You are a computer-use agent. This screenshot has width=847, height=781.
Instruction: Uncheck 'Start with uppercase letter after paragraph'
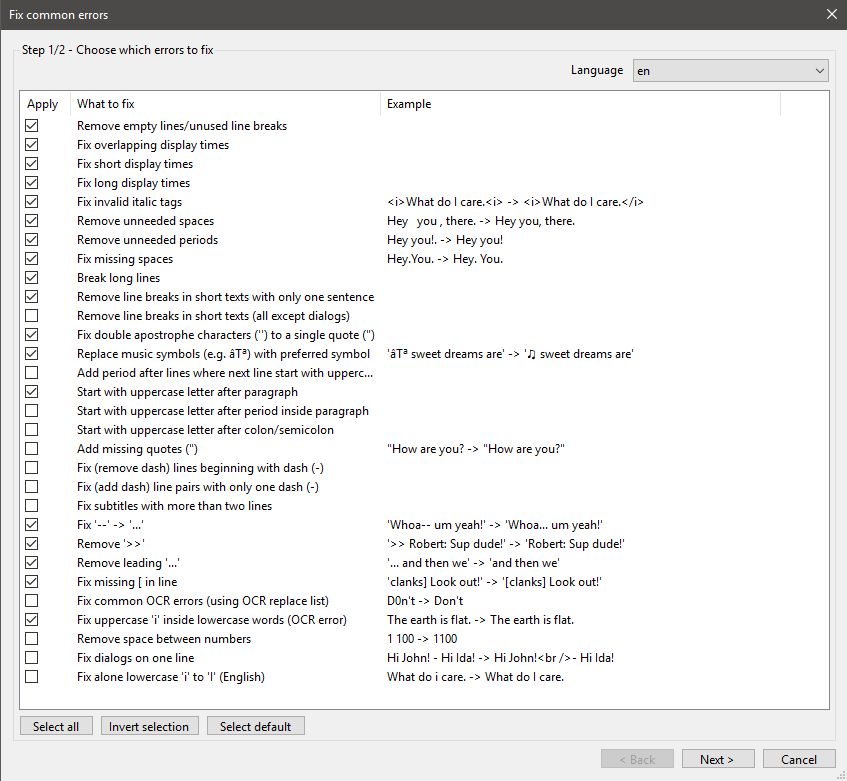click(32, 392)
